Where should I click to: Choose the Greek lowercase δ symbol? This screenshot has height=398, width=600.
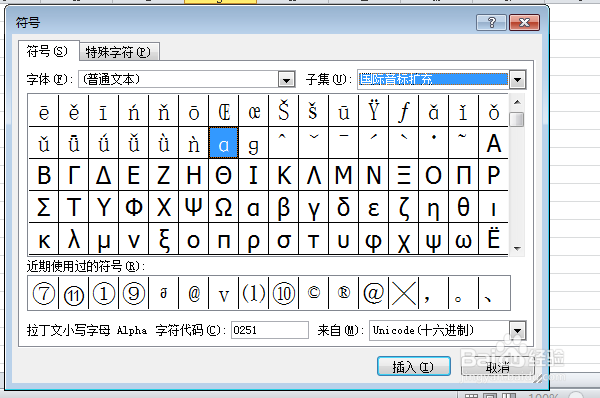click(344, 207)
